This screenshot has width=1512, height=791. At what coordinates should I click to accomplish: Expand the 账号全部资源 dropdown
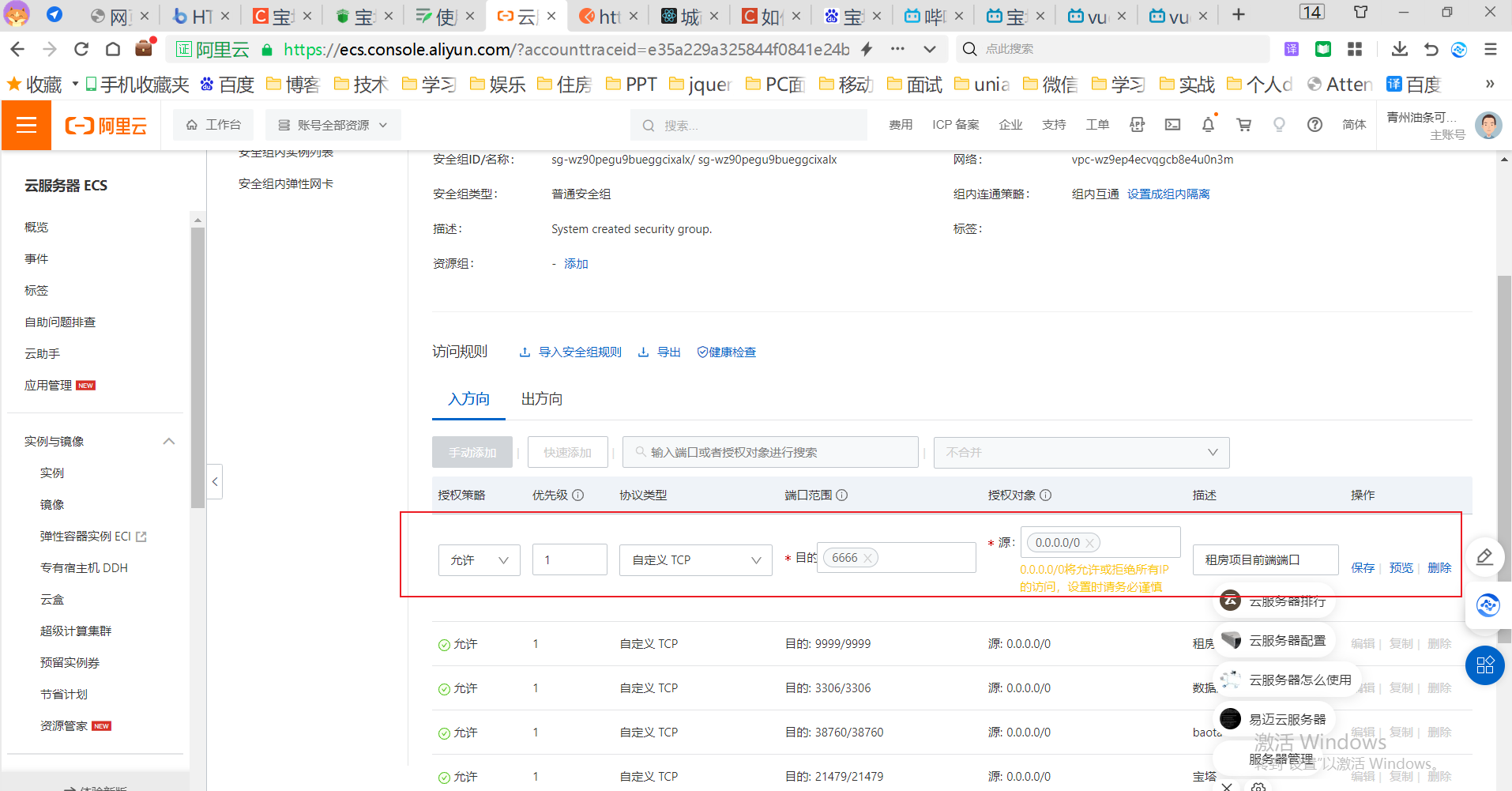(333, 125)
